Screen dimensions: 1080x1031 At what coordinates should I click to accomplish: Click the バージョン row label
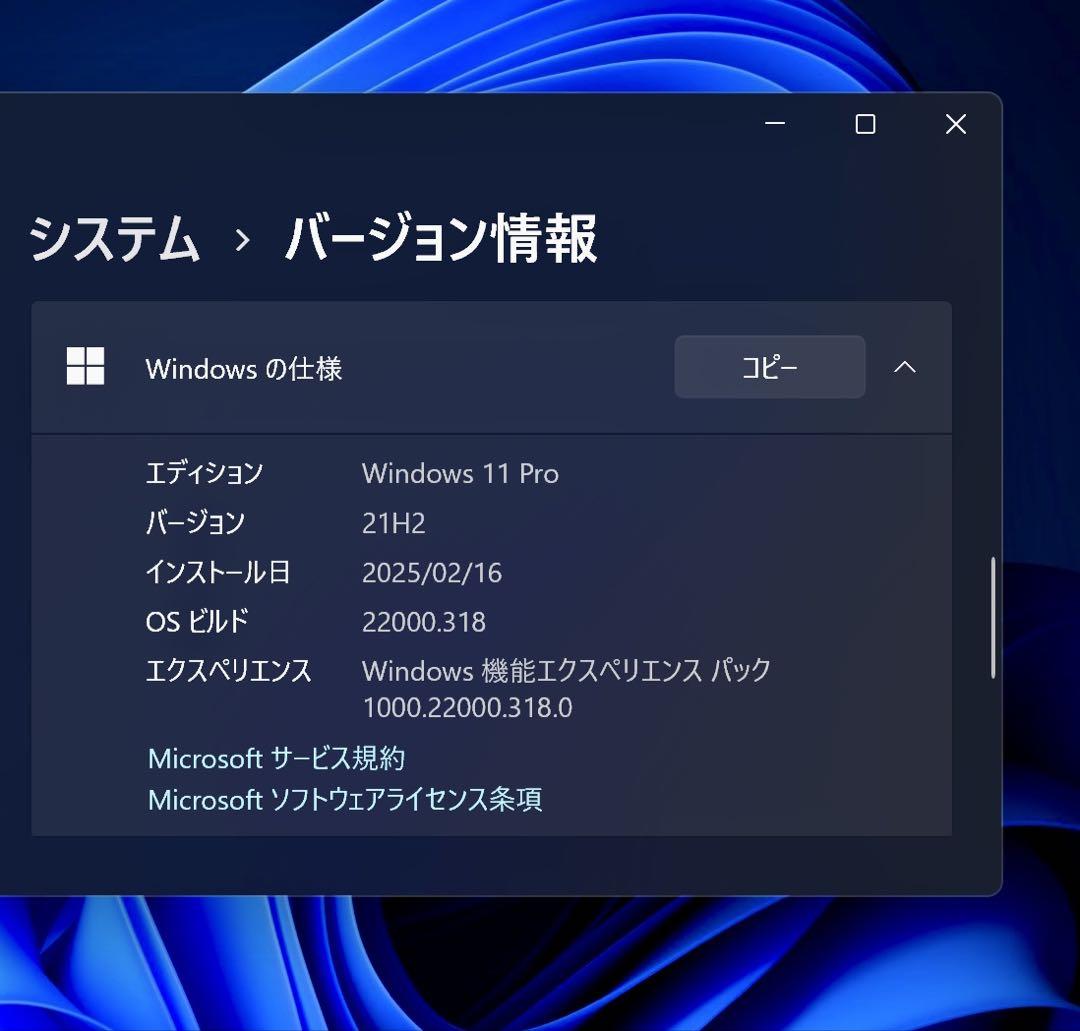[x=196, y=523]
